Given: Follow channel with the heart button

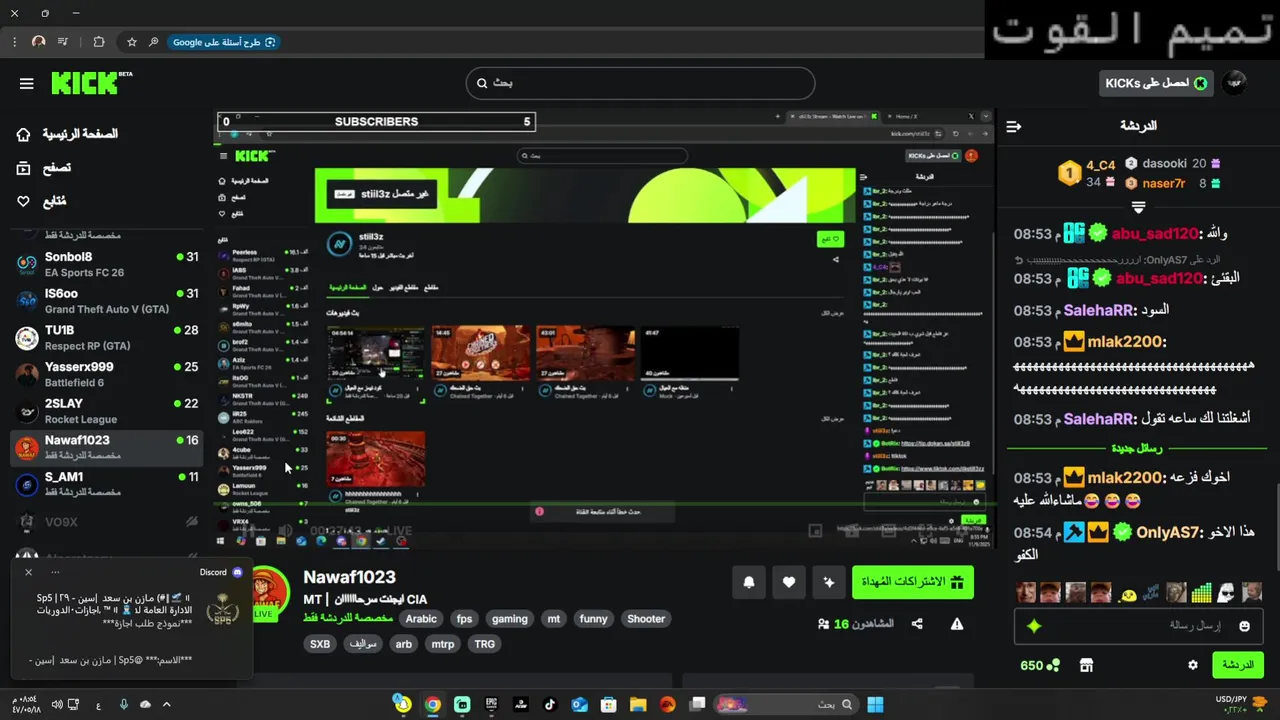Looking at the screenshot, I should tap(788, 582).
